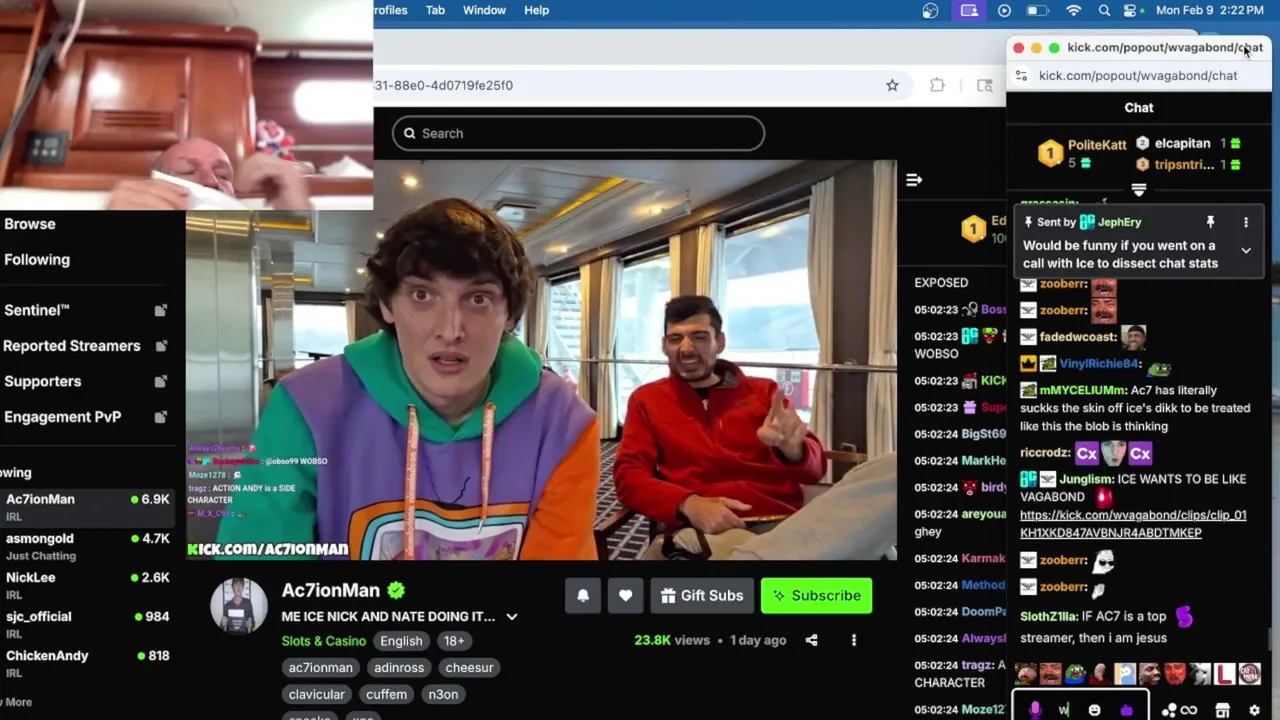The width and height of the screenshot is (1280, 720).
Task: Check battery status in menu bar
Action: tap(1038, 10)
